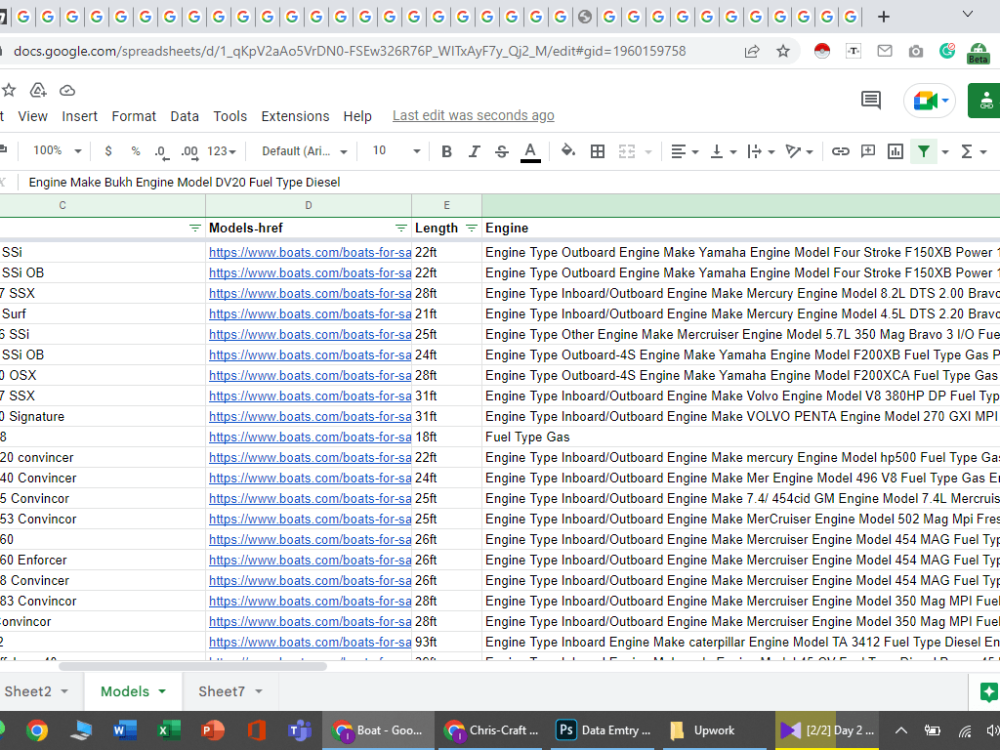The height and width of the screenshot is (750, 1000).
Task: Open the Data menu
Action: 184,116
